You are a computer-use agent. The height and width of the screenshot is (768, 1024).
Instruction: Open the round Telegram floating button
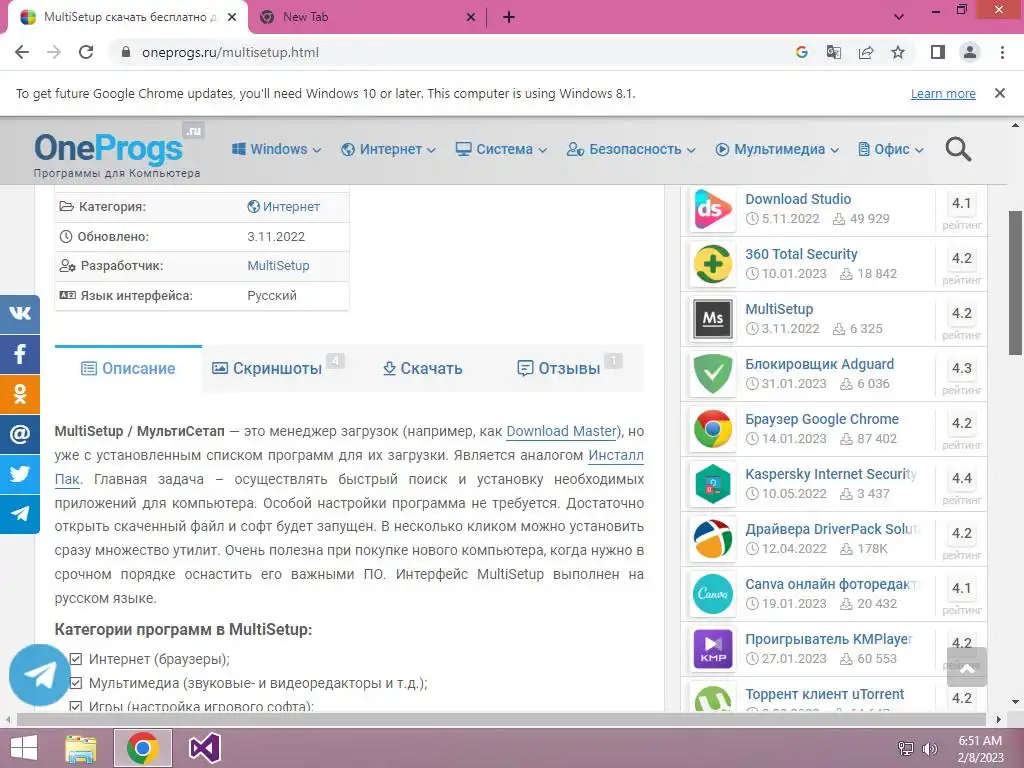[x=39, y=675]
